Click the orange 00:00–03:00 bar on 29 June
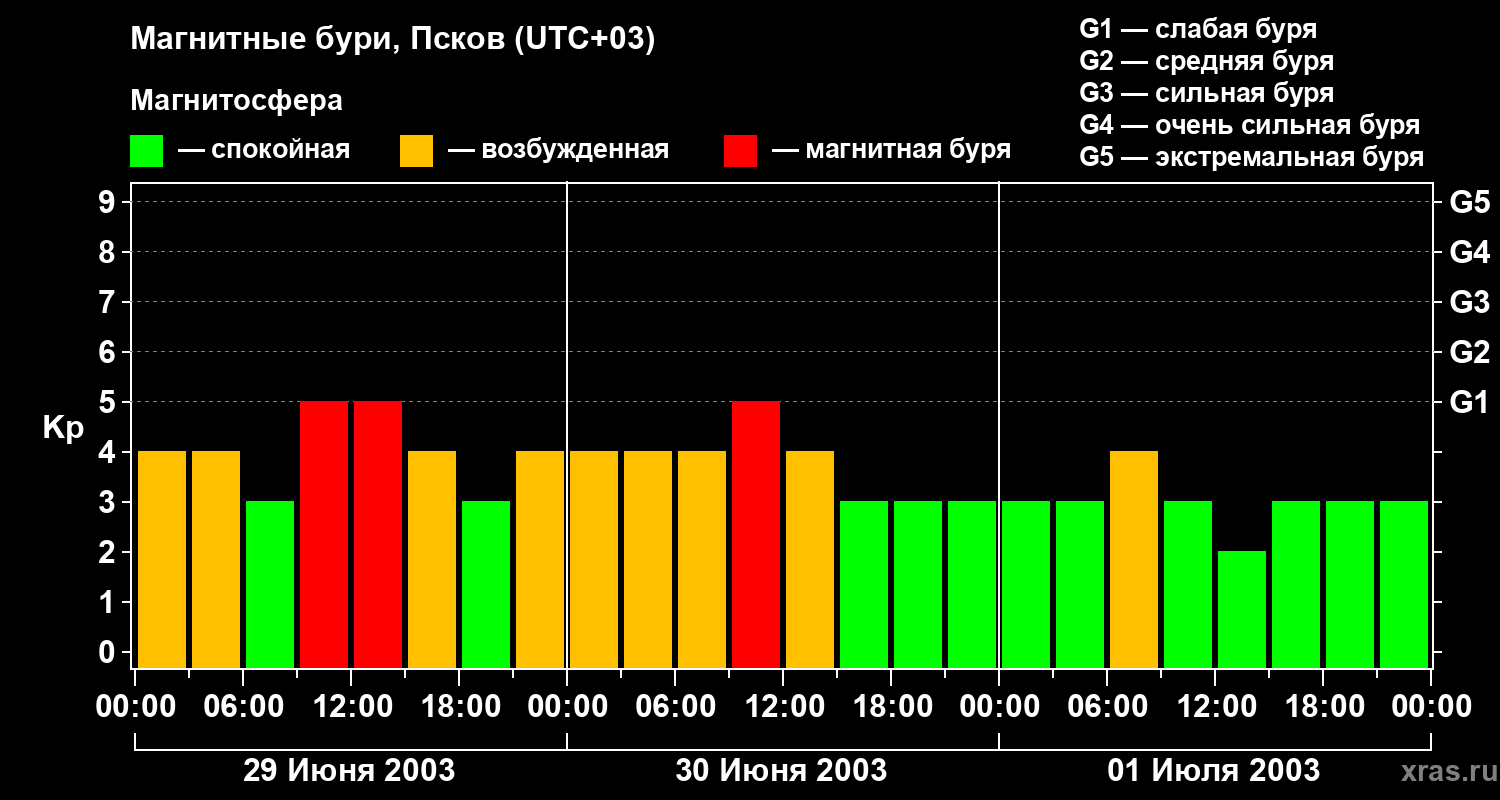Viewport: 1500px width, 800px height. [162, 560]
